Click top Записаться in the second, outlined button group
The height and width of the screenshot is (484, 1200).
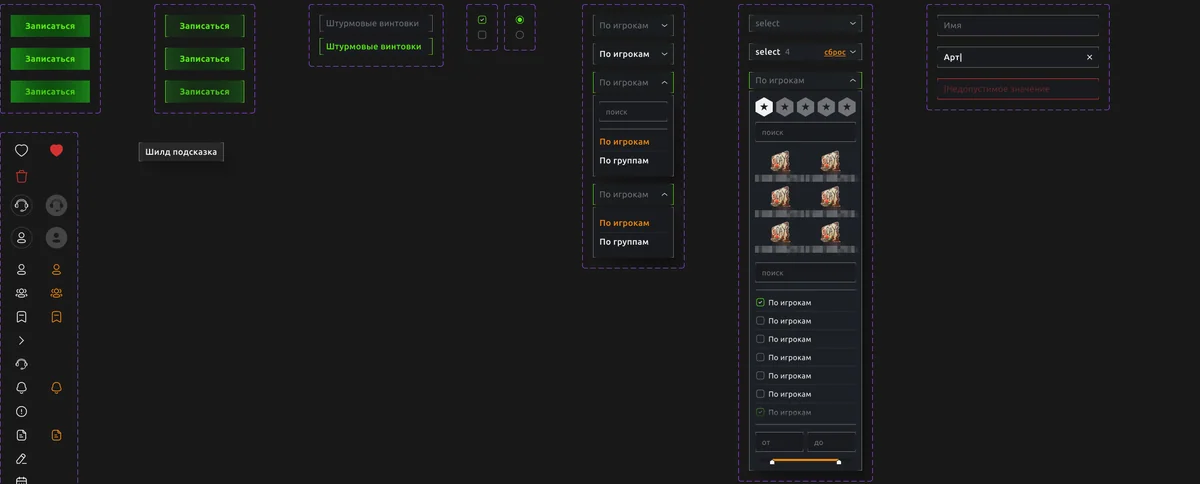[x=204, y=26]
